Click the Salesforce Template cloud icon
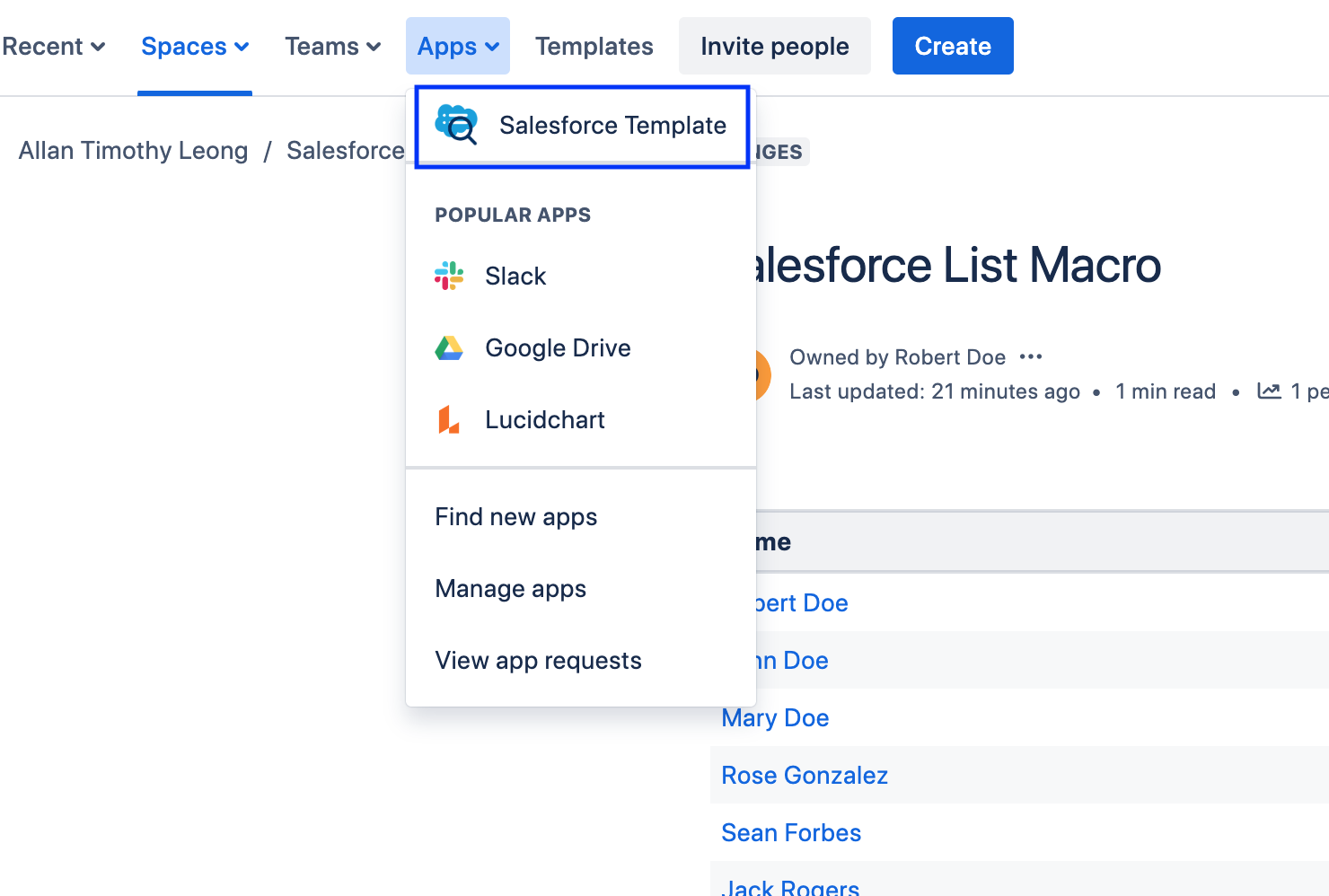Viewport: 1329px width, 896px height. [456, 125]
